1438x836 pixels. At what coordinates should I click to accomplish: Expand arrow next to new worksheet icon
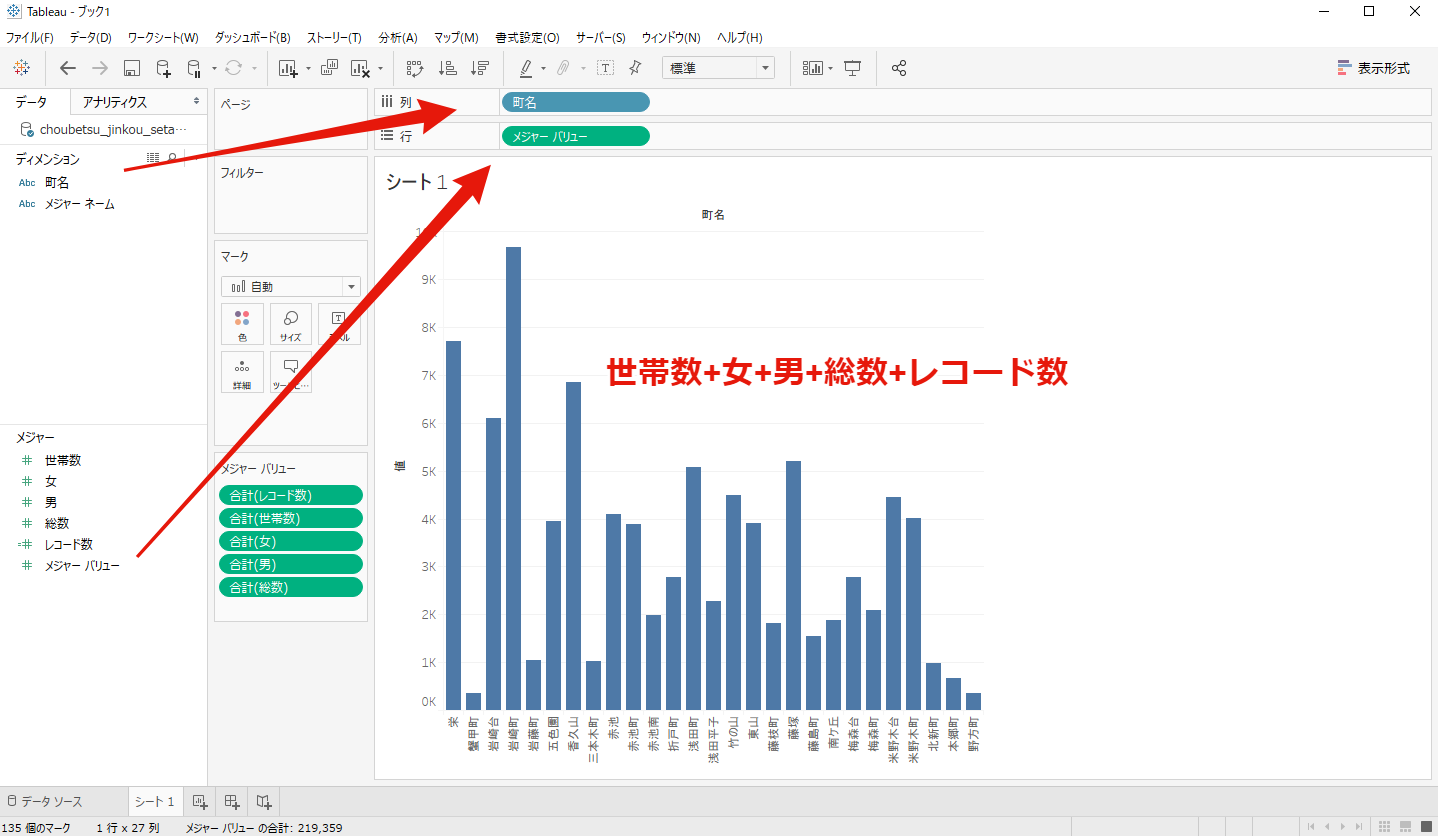307,69
